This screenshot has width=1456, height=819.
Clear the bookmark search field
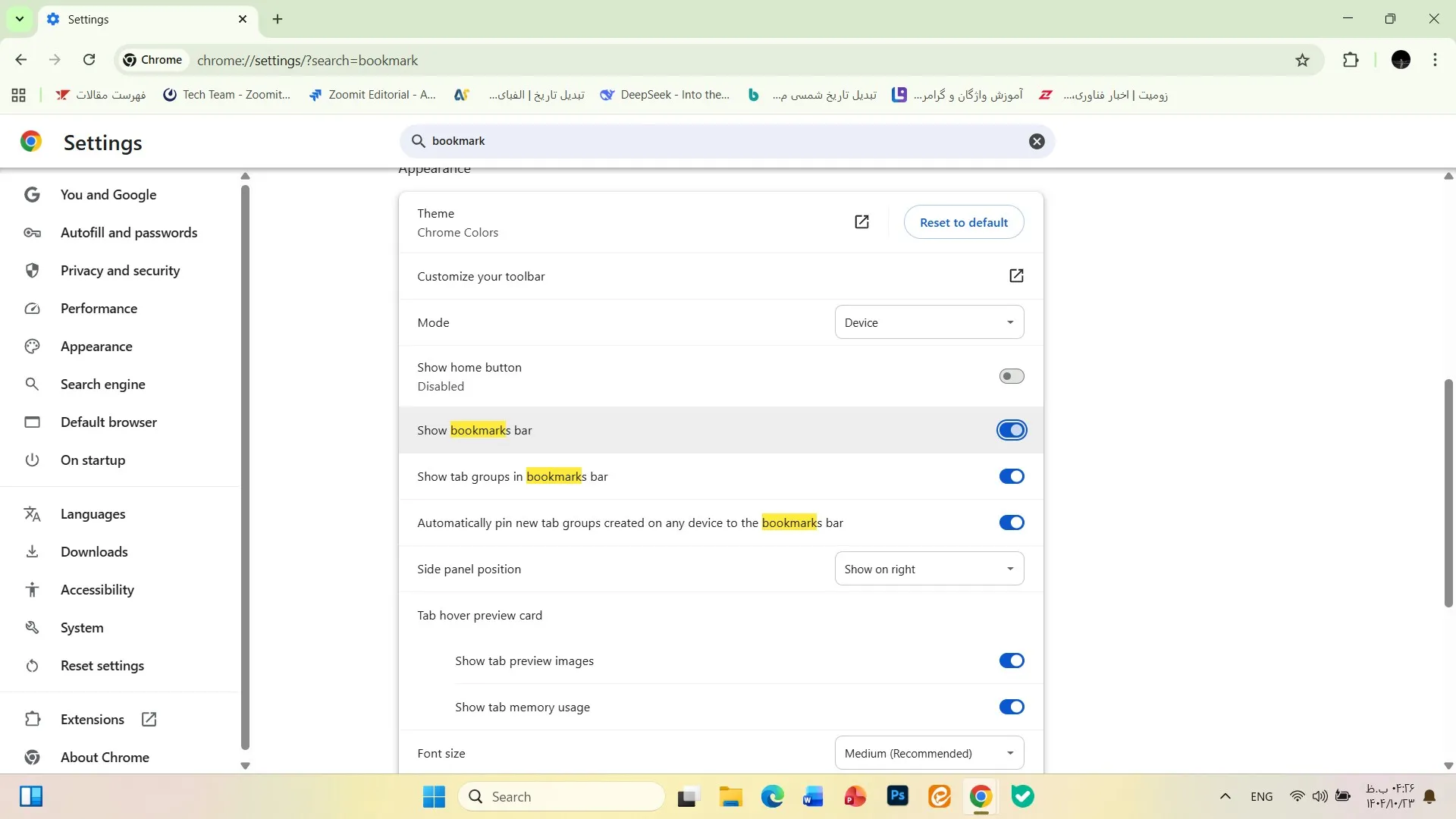[x=1037, y=141]
